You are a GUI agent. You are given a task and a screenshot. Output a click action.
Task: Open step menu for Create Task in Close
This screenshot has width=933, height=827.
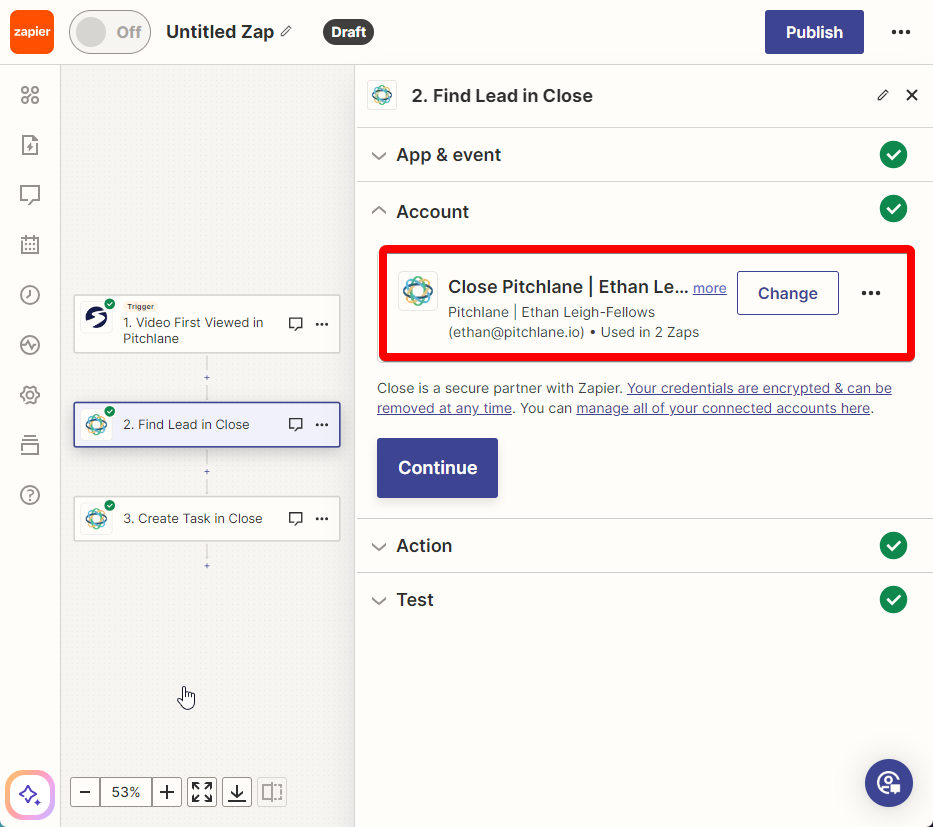click(322, 519)
